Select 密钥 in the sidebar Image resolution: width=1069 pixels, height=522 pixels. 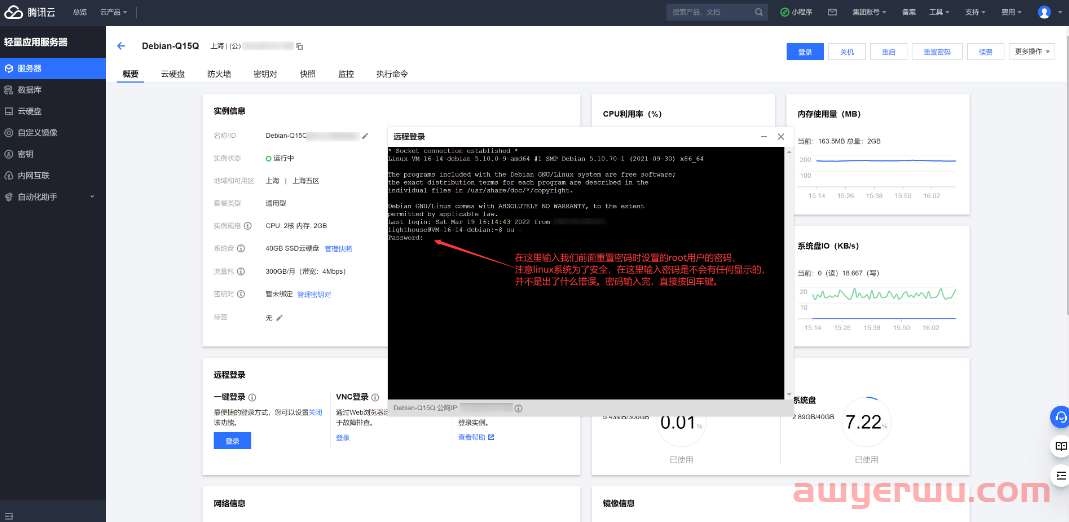click(52, 154)
